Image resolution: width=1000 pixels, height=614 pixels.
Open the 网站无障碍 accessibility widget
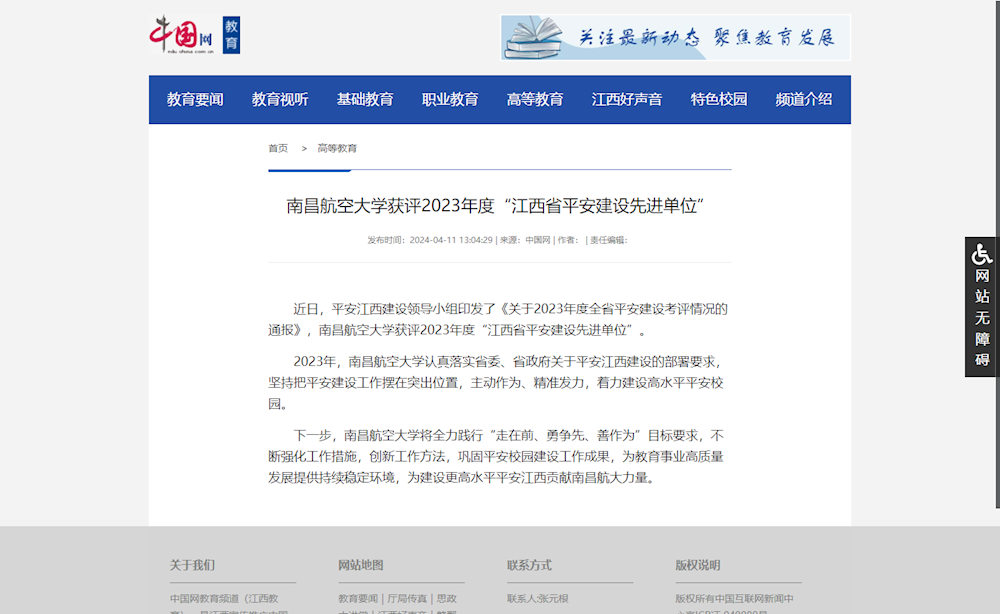point(982,307)
